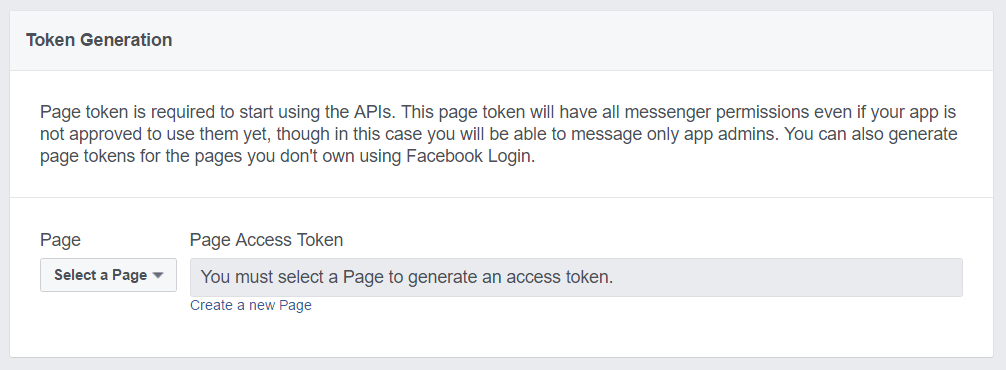1006x370 pixels.
Task: Focus the Page Access Token field
Action: (576, 278)
